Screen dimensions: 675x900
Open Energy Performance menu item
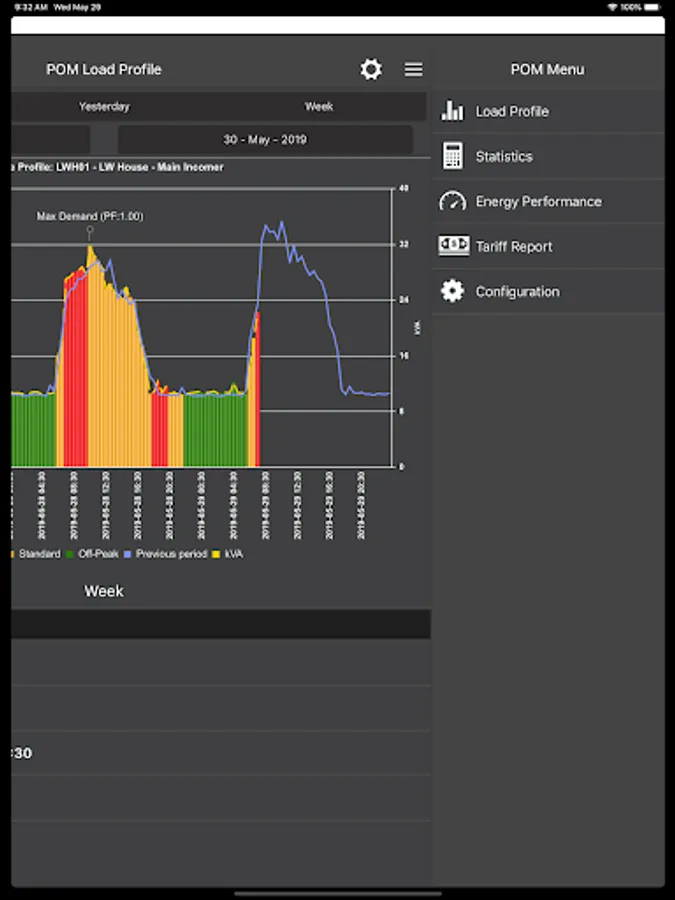coord(548,201)
